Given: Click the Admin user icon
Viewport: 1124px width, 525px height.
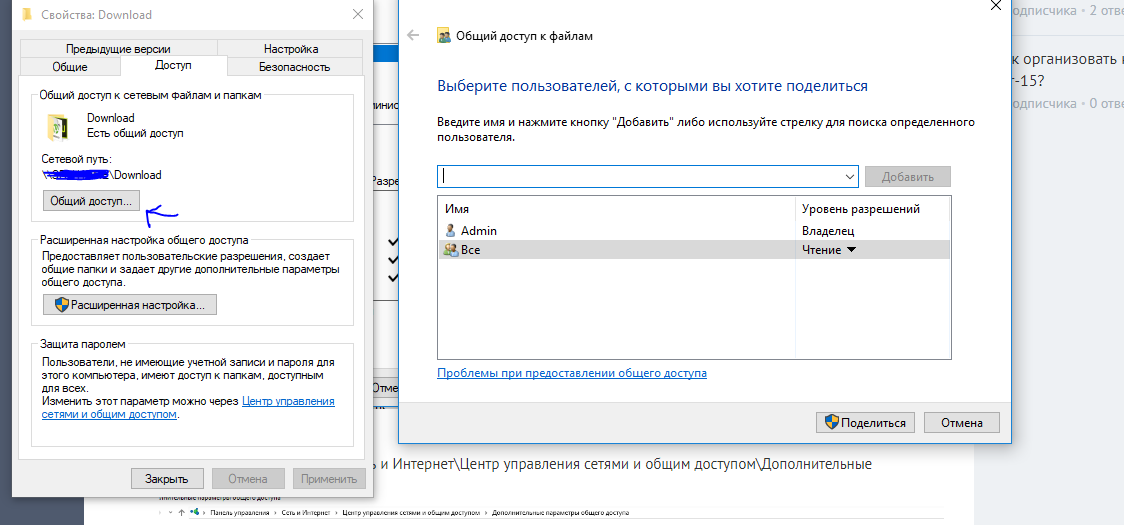Looking at the screenshot, I should pyautogui.click(x=450, y=231).
